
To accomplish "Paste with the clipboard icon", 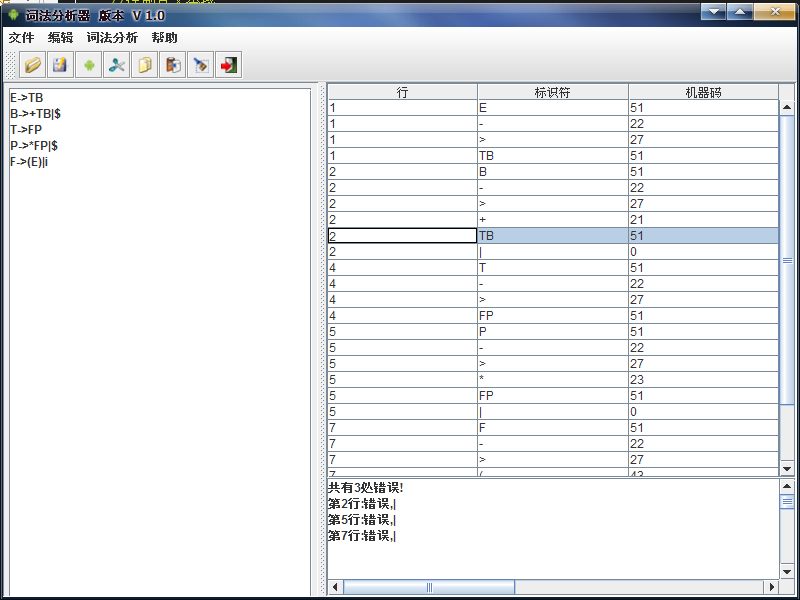I will (x=172, y=65).
